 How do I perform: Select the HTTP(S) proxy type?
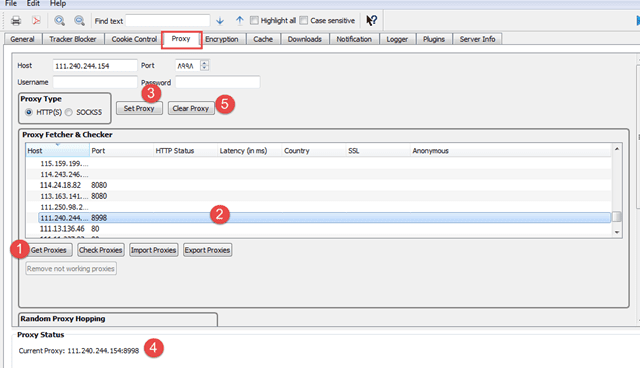(x=29, y=112)
